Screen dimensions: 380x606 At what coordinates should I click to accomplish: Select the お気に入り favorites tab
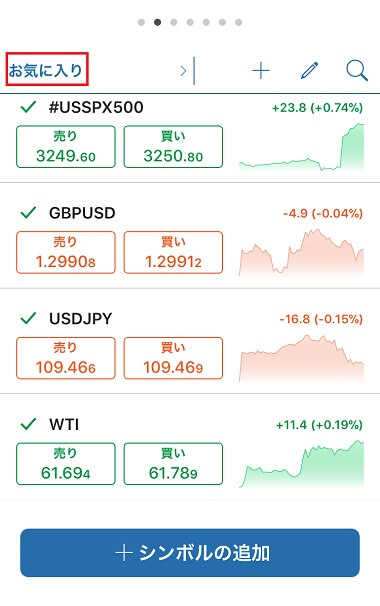(46, 70)
